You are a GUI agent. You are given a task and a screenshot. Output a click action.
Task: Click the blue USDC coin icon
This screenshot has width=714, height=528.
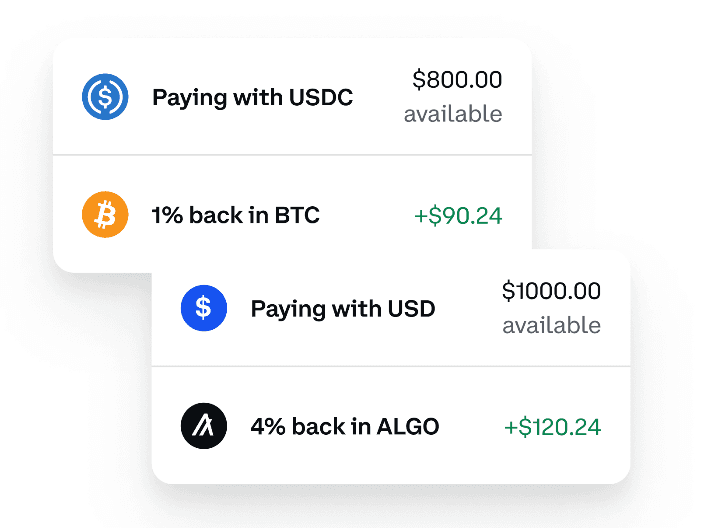(105, 97)
